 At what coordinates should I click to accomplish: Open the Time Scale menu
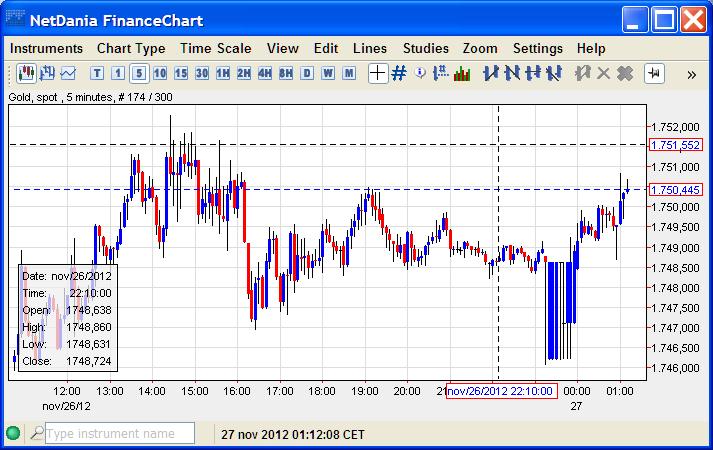(216, 49)
